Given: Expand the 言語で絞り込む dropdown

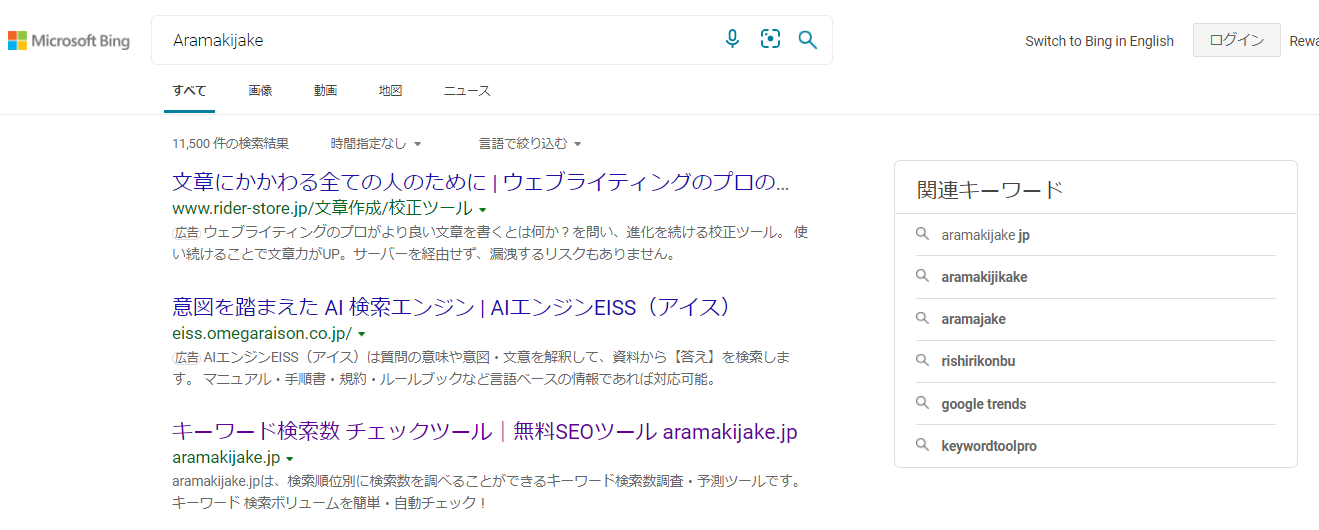Looking at the screenshot, I should (x=530, y=144).
